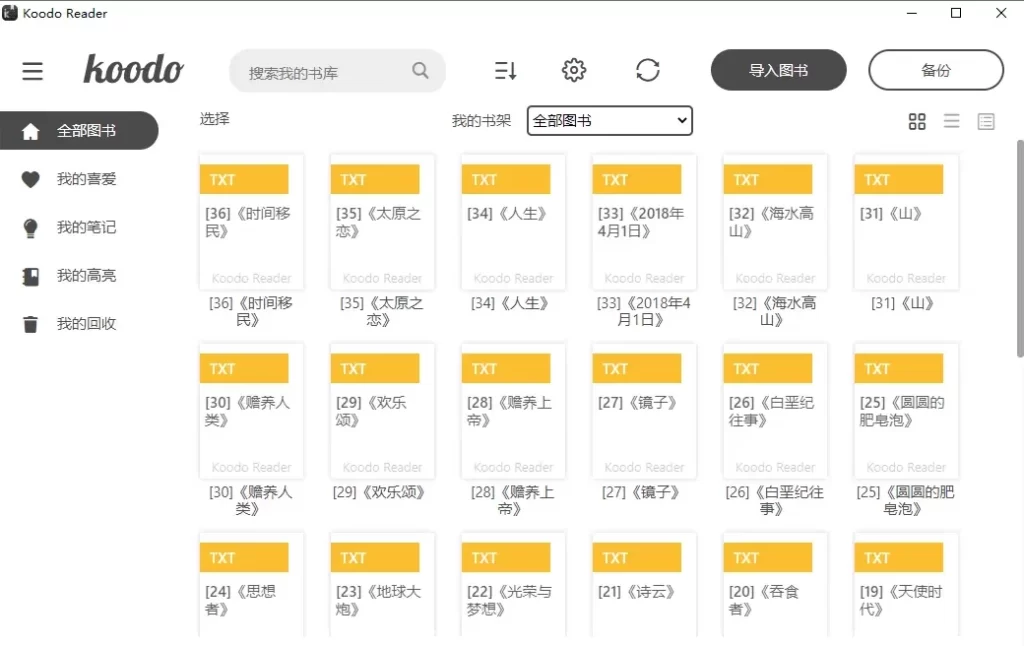Click the sync books icon
Image resolution: width=1024 pixels, height=646 pixels.
(648, 69)
